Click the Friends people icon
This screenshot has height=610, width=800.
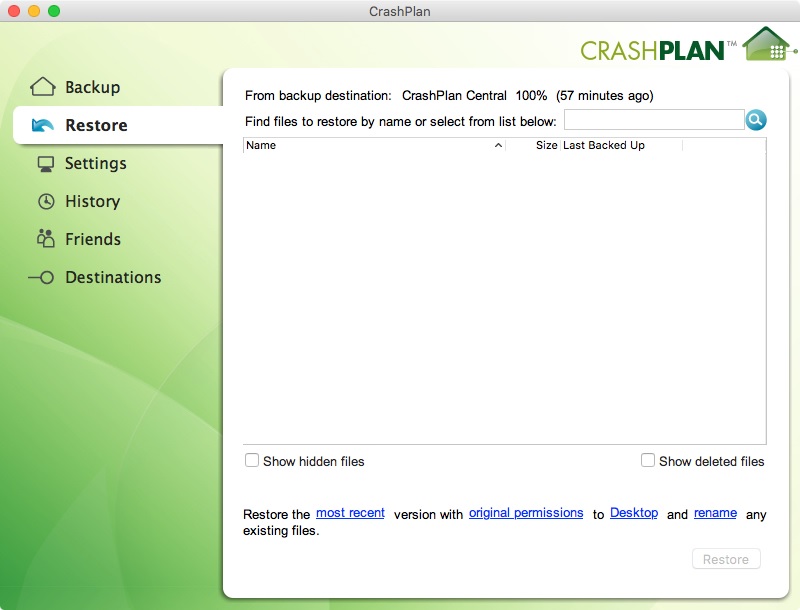(45, 239)
